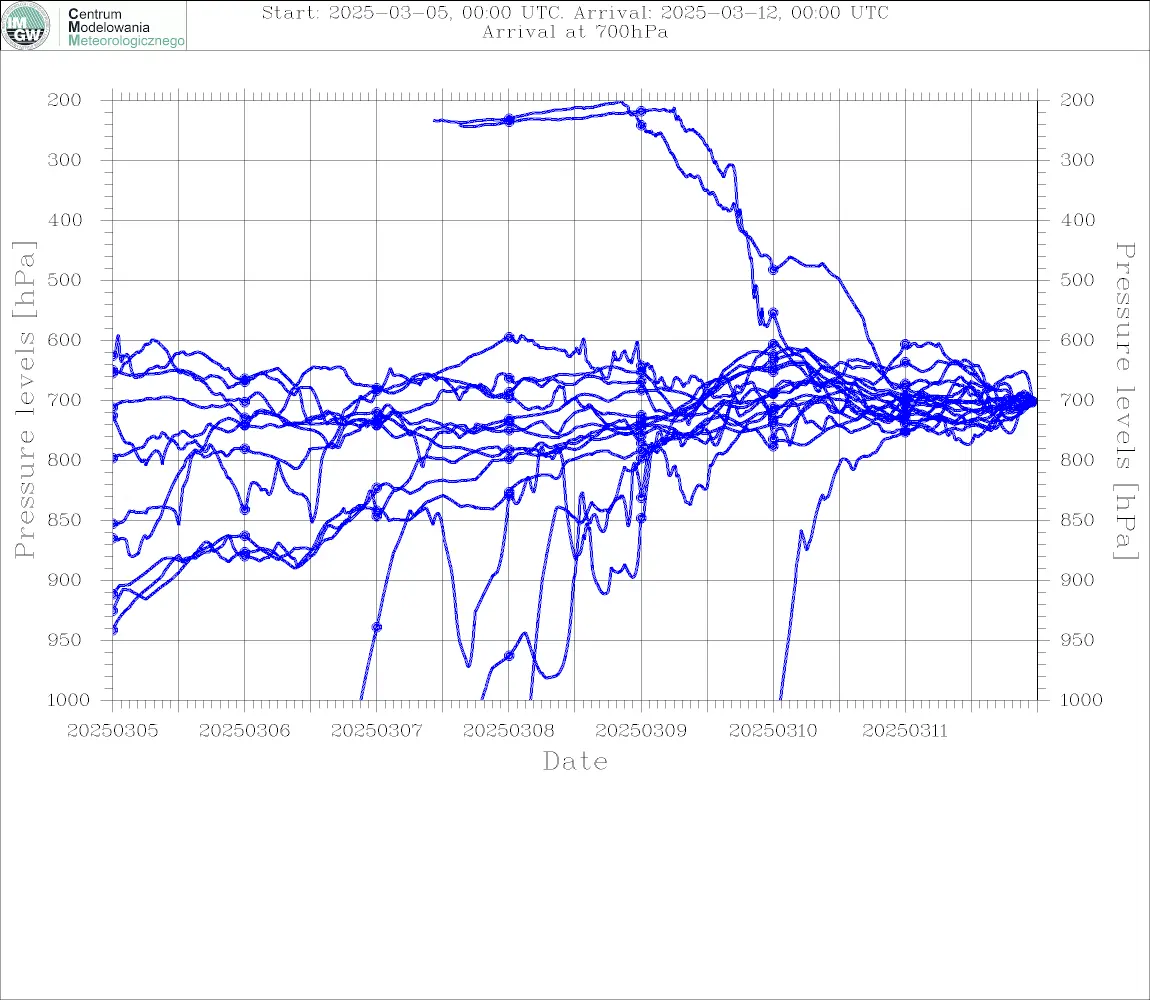Click the left axis 300 label
Screen dimensions: 1150x1000
tap(65, 160)
